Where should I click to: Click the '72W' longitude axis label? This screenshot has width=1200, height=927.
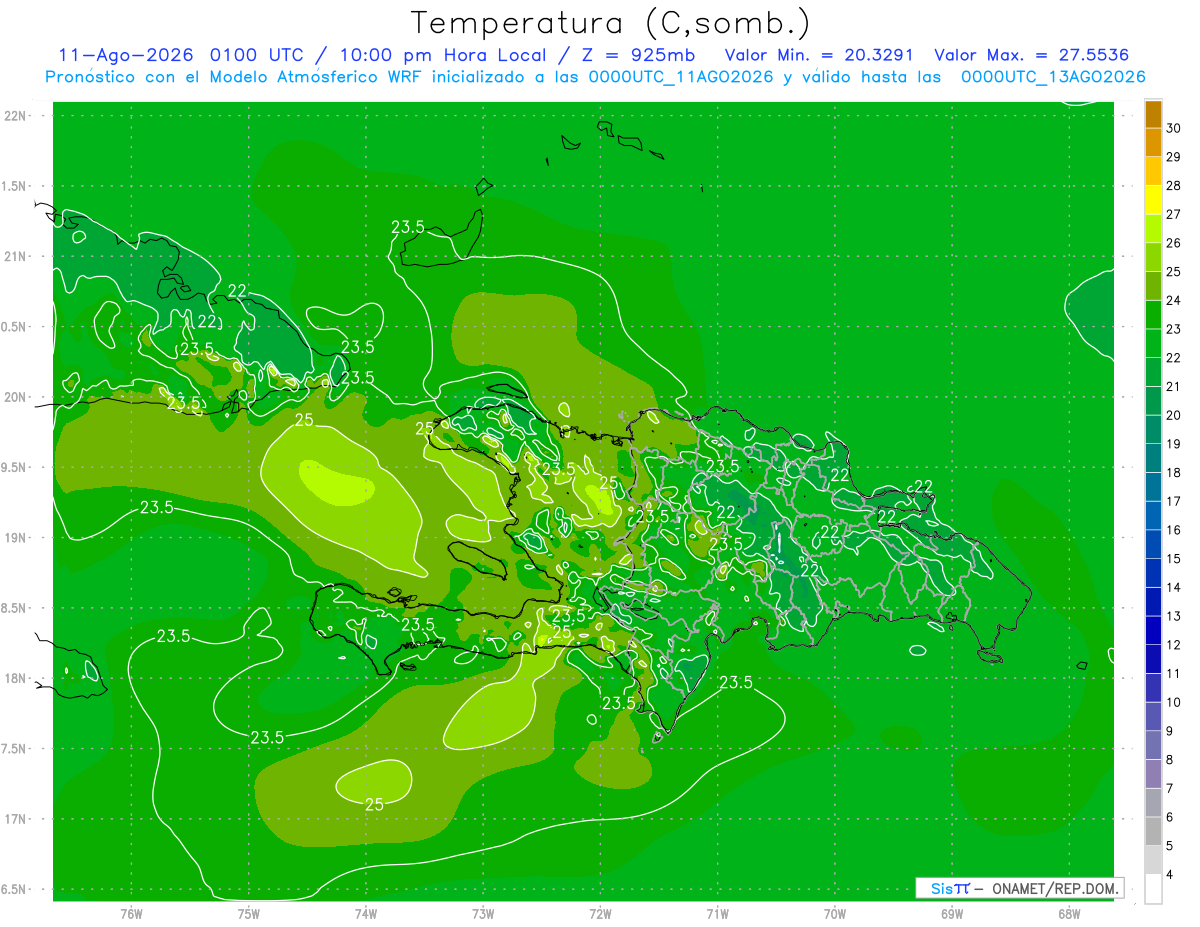[600, 914]
